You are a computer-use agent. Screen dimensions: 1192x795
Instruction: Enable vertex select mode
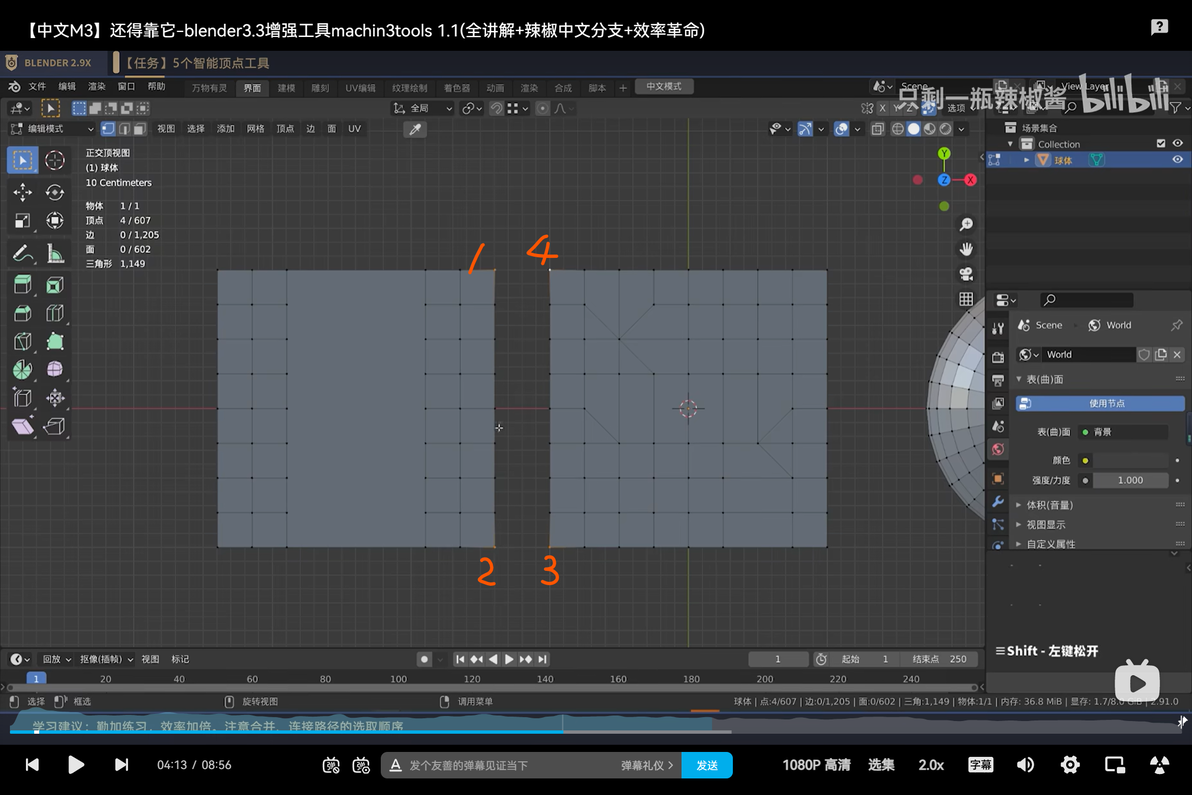coord(108,128)
